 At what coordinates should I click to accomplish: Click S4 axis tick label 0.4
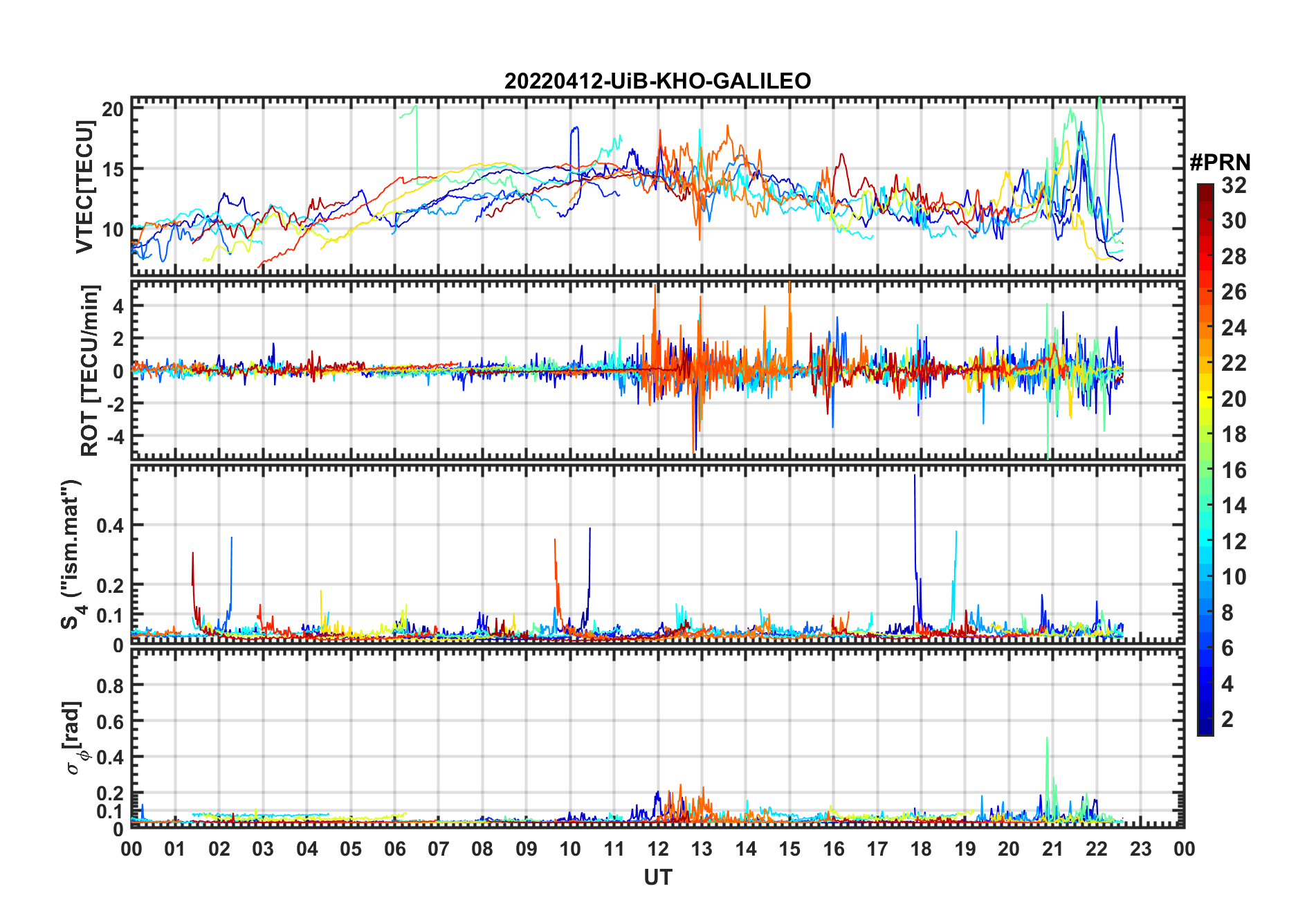110,525
